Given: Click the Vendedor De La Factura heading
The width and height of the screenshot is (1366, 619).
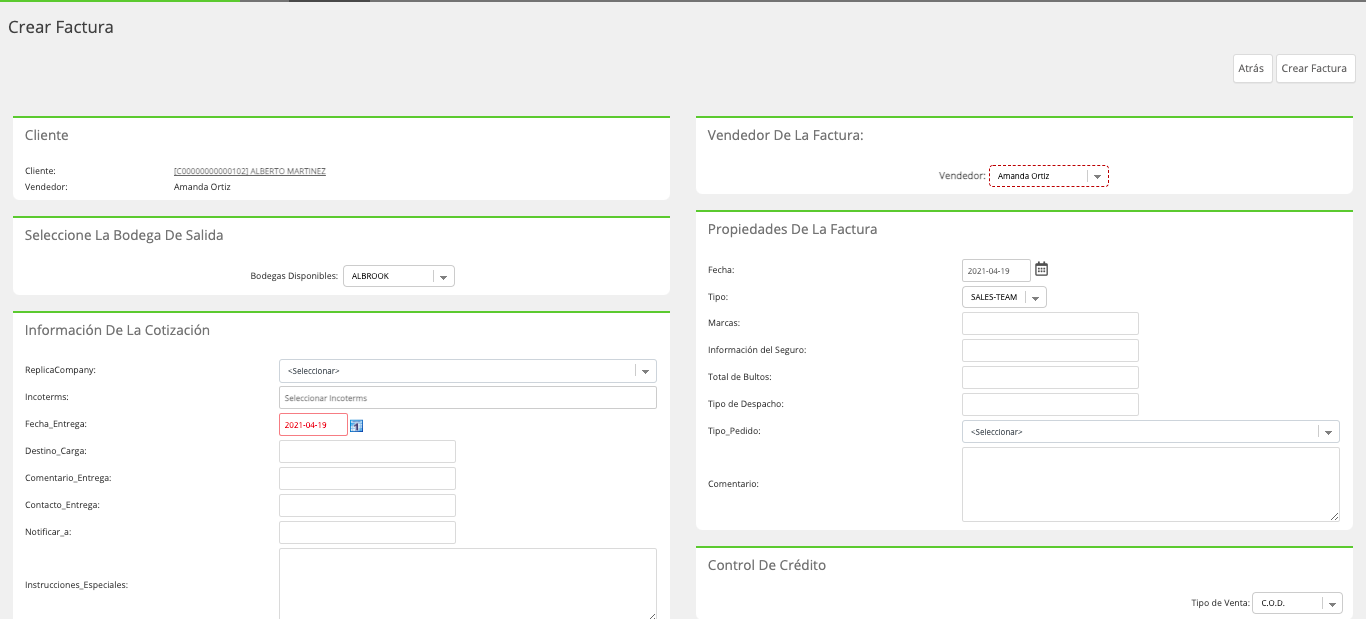Looking at the screenshot, I should point(785,135).
